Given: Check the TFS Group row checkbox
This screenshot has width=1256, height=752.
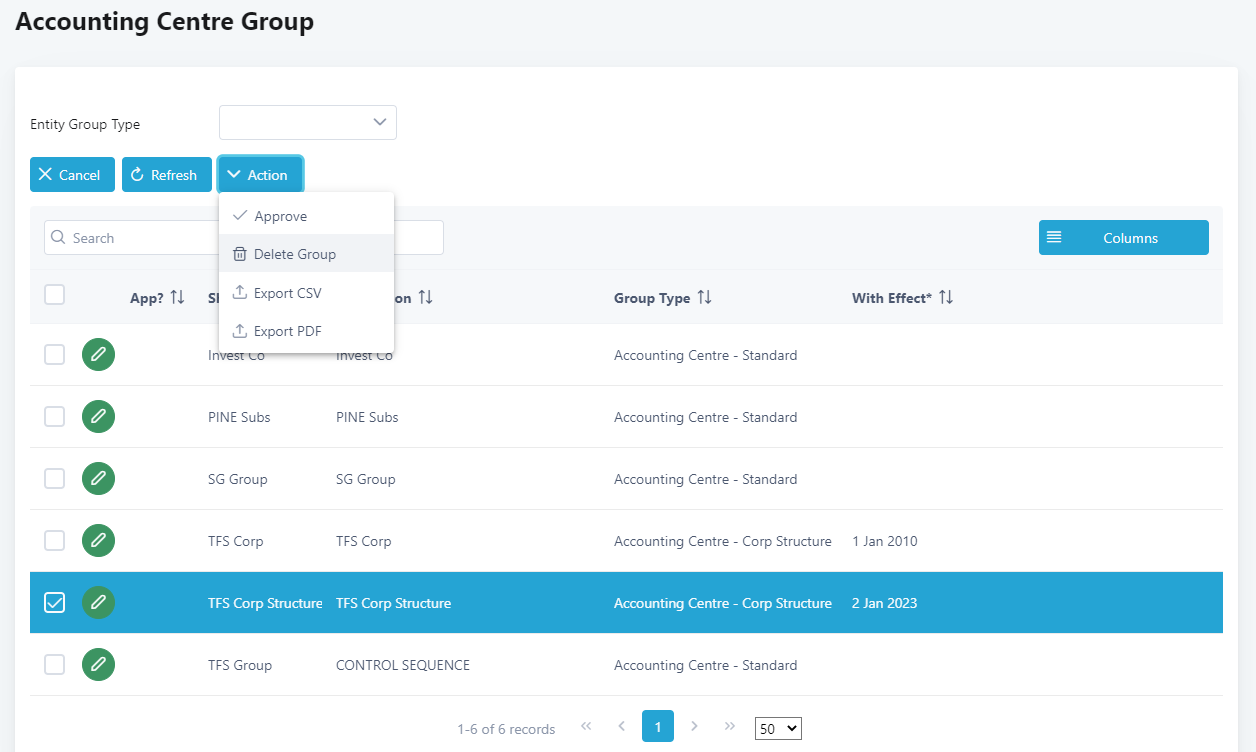Looking at the screenshot, I should coord(55,665).
